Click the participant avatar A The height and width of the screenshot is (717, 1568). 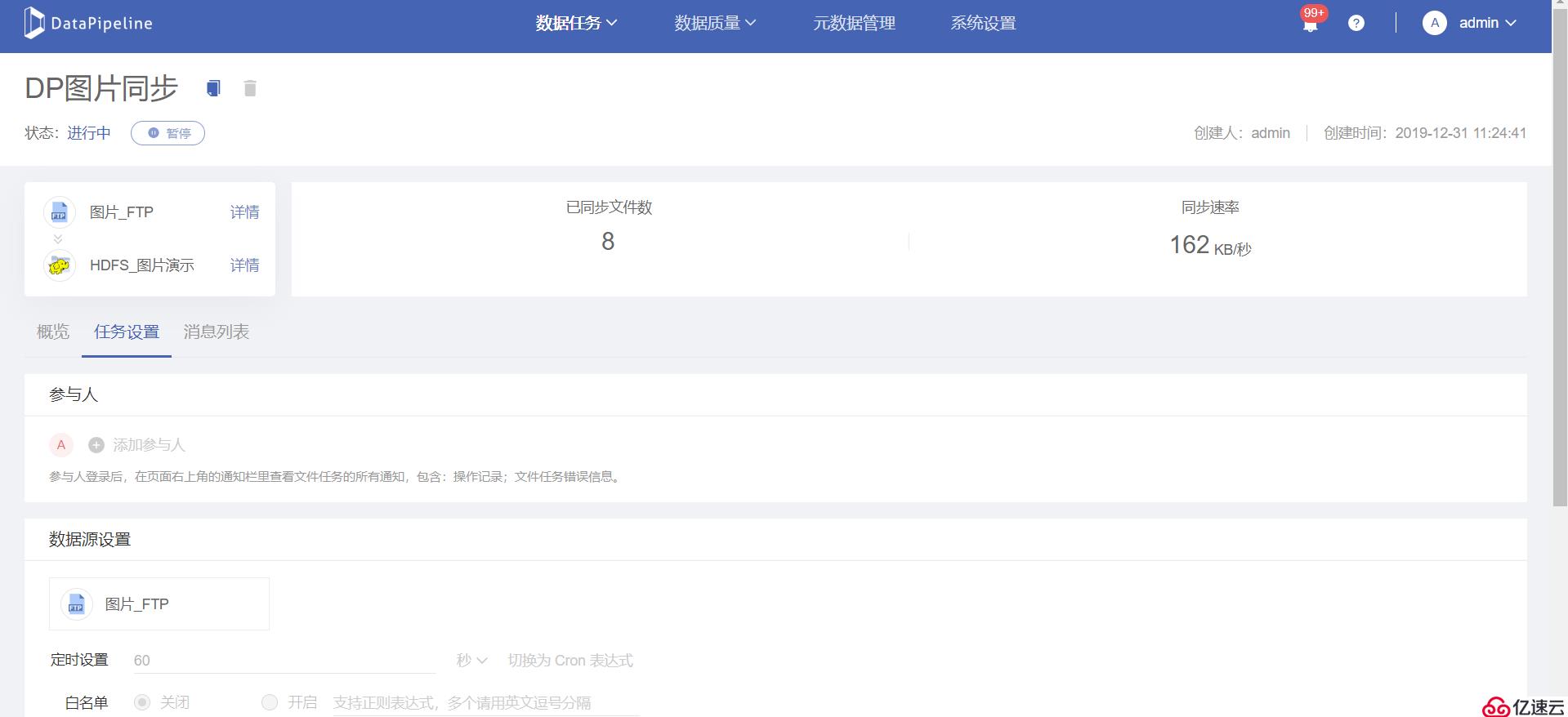tap(61, 445)
